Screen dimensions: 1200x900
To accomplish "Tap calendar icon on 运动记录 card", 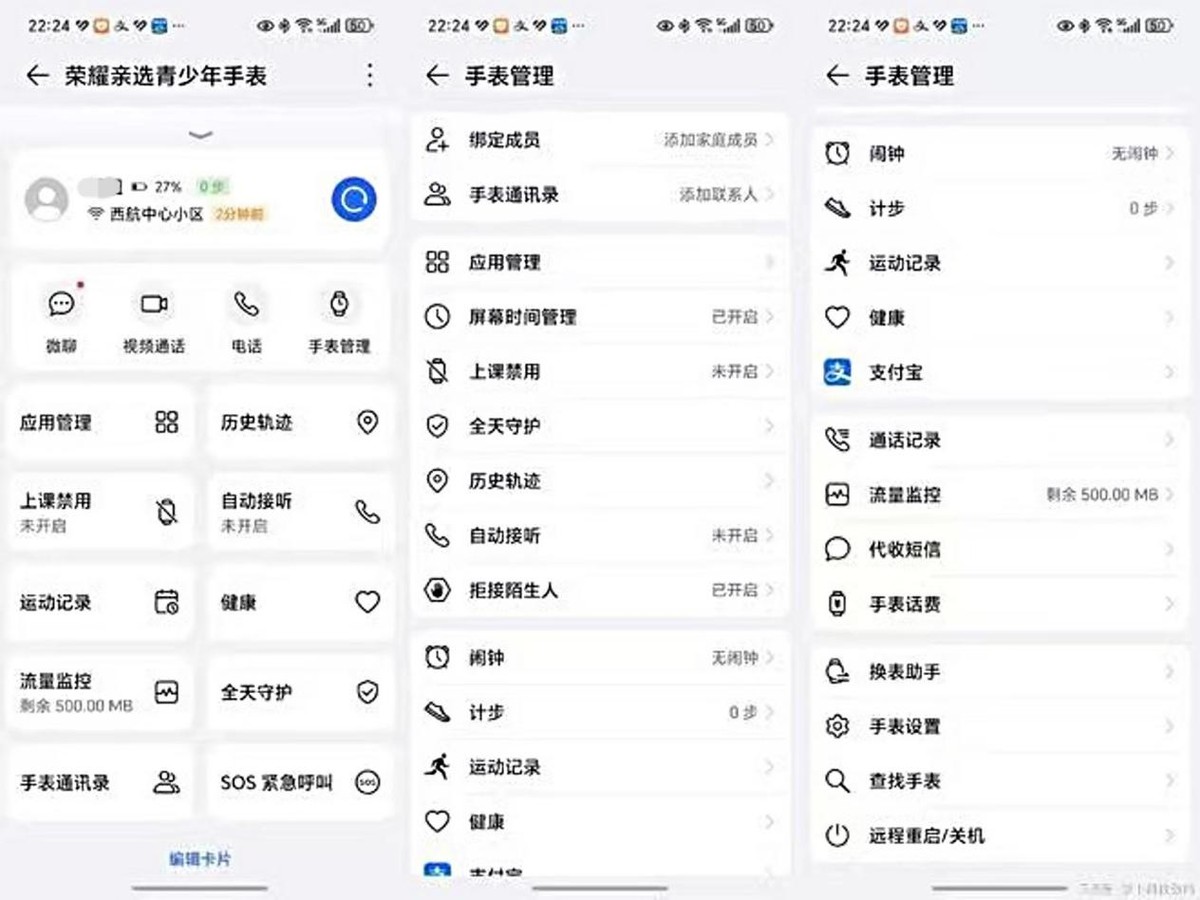I will (x=167, y=602).
